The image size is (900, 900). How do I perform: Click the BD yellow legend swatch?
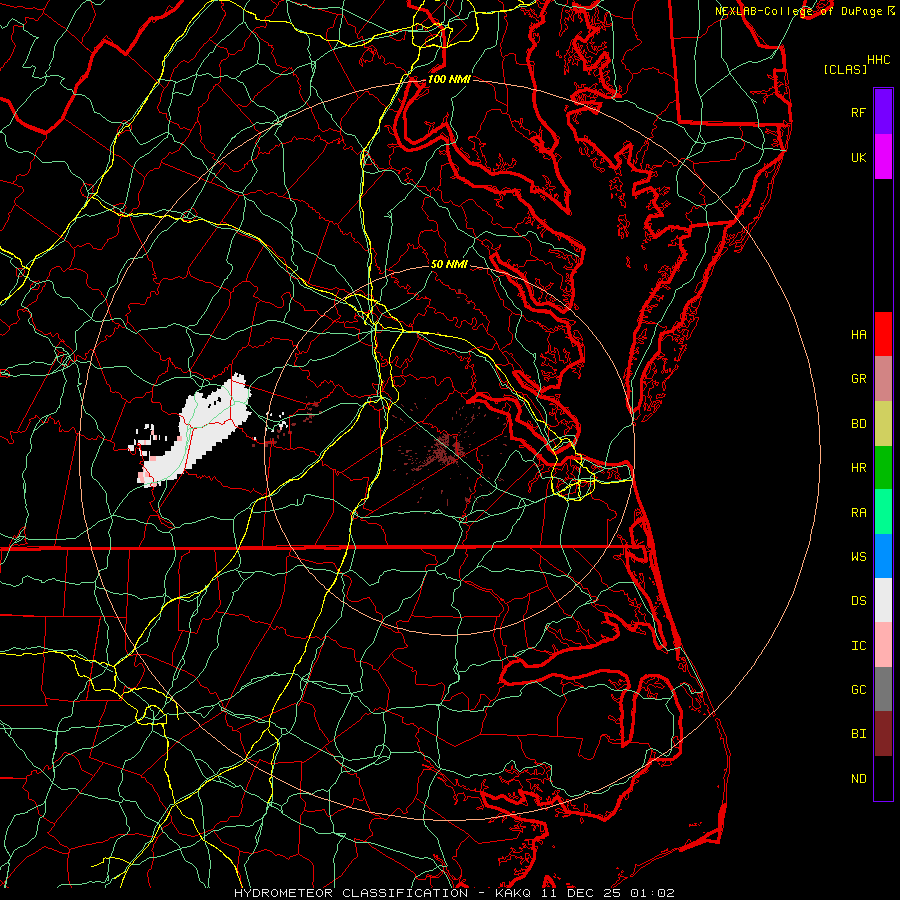click(x=883, y=423)
